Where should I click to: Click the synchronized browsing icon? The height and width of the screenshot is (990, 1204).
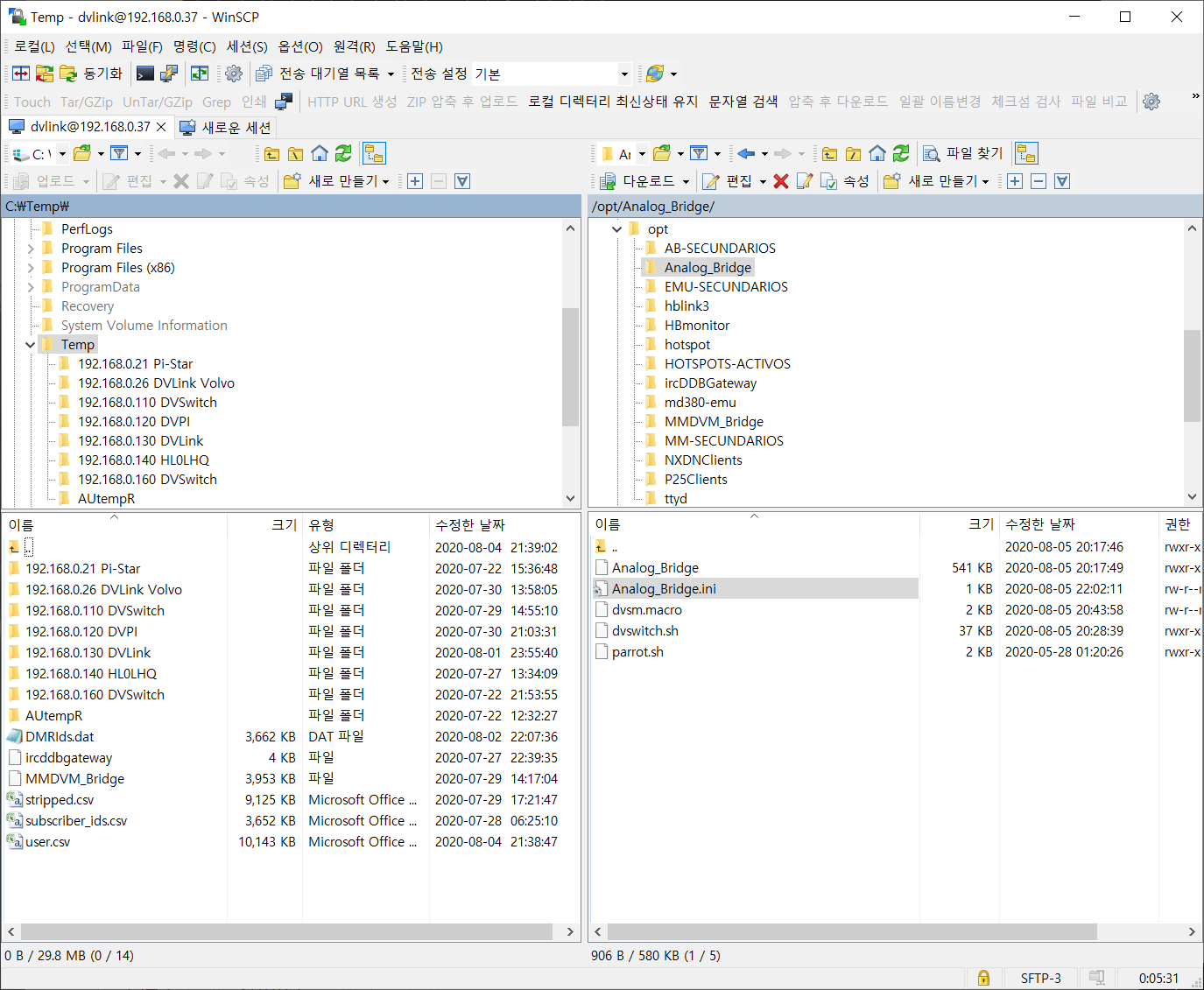(x=200, y=74)
